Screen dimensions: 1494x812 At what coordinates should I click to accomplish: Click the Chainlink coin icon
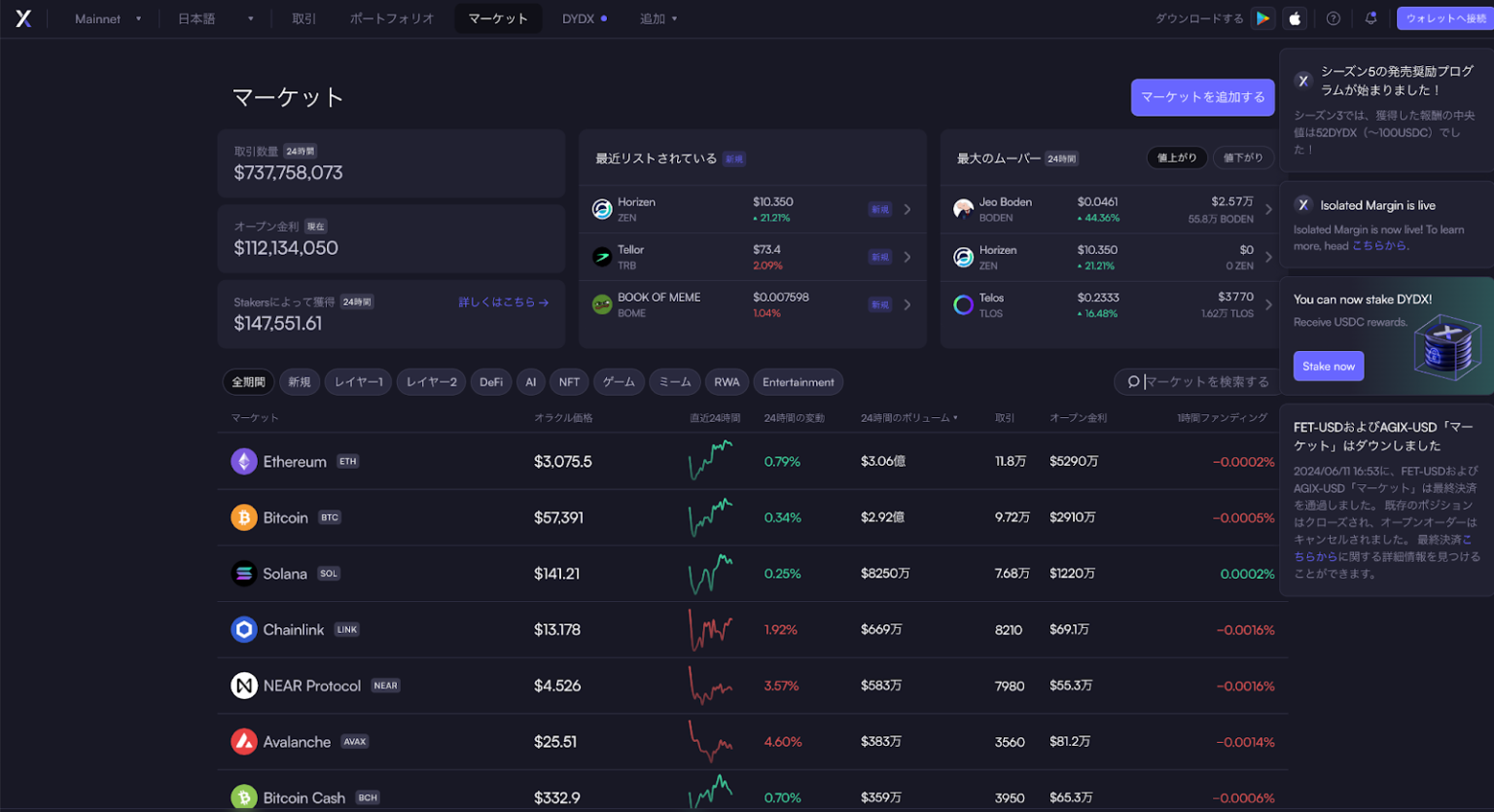[243, 630]
